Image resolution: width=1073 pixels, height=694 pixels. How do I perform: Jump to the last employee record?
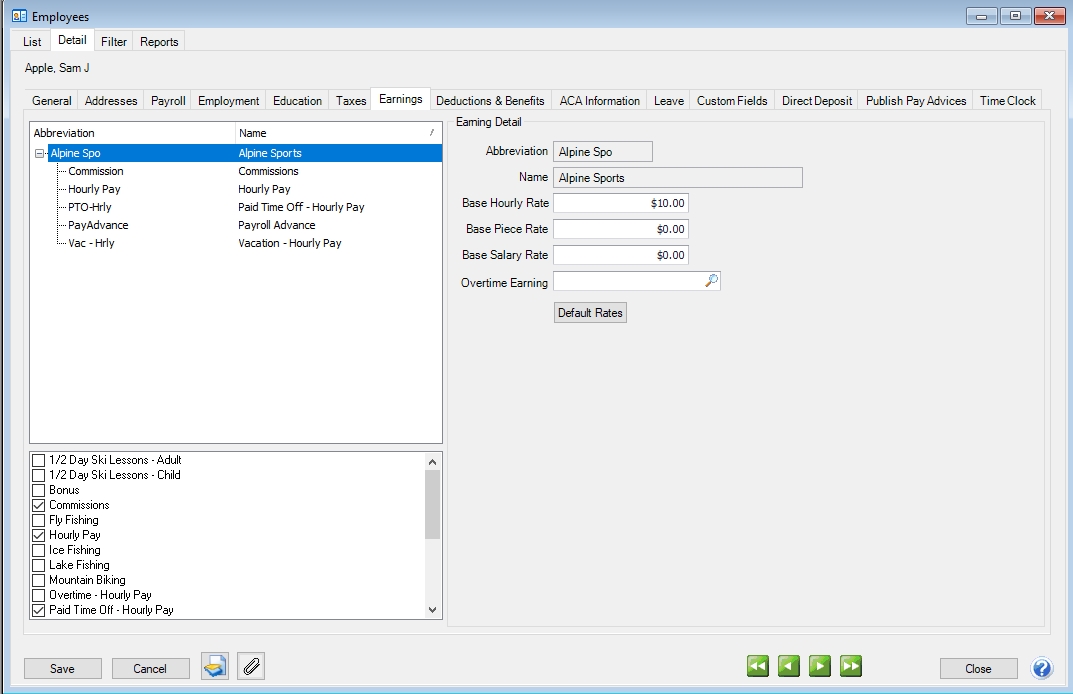pyautogui.click(x=851, y=667)
